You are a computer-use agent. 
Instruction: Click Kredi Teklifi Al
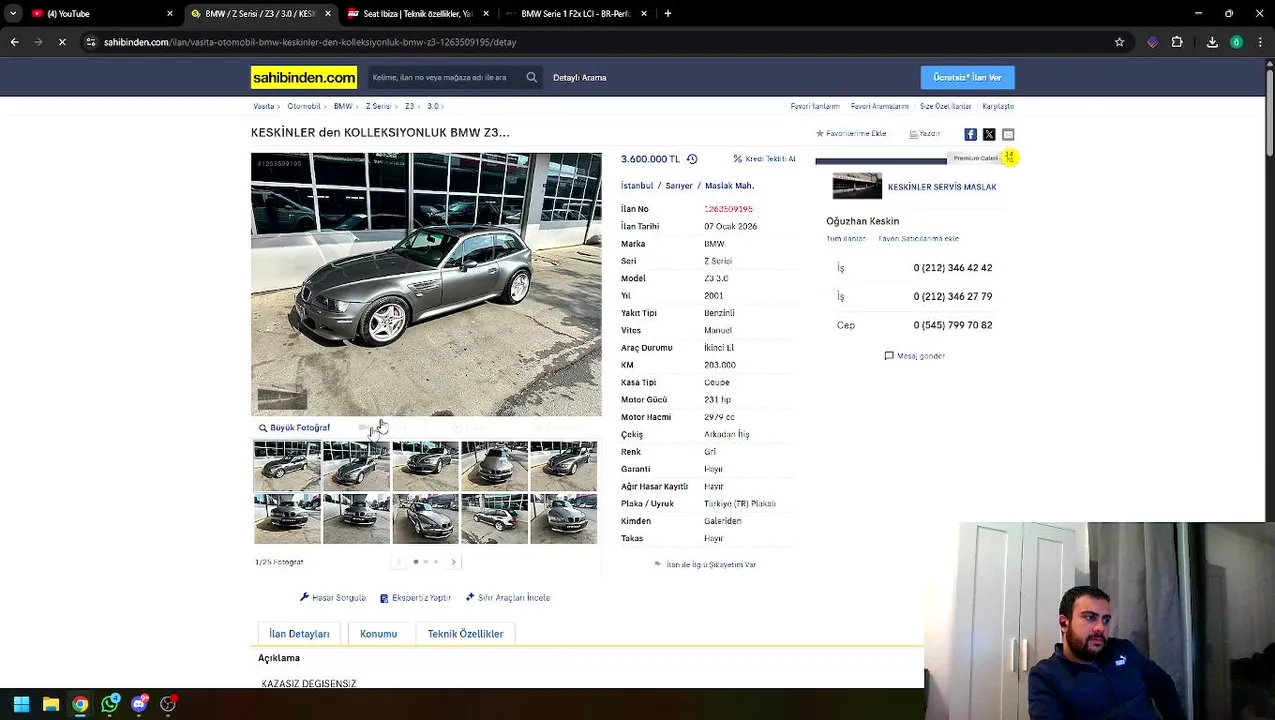(x=765, y=159)
